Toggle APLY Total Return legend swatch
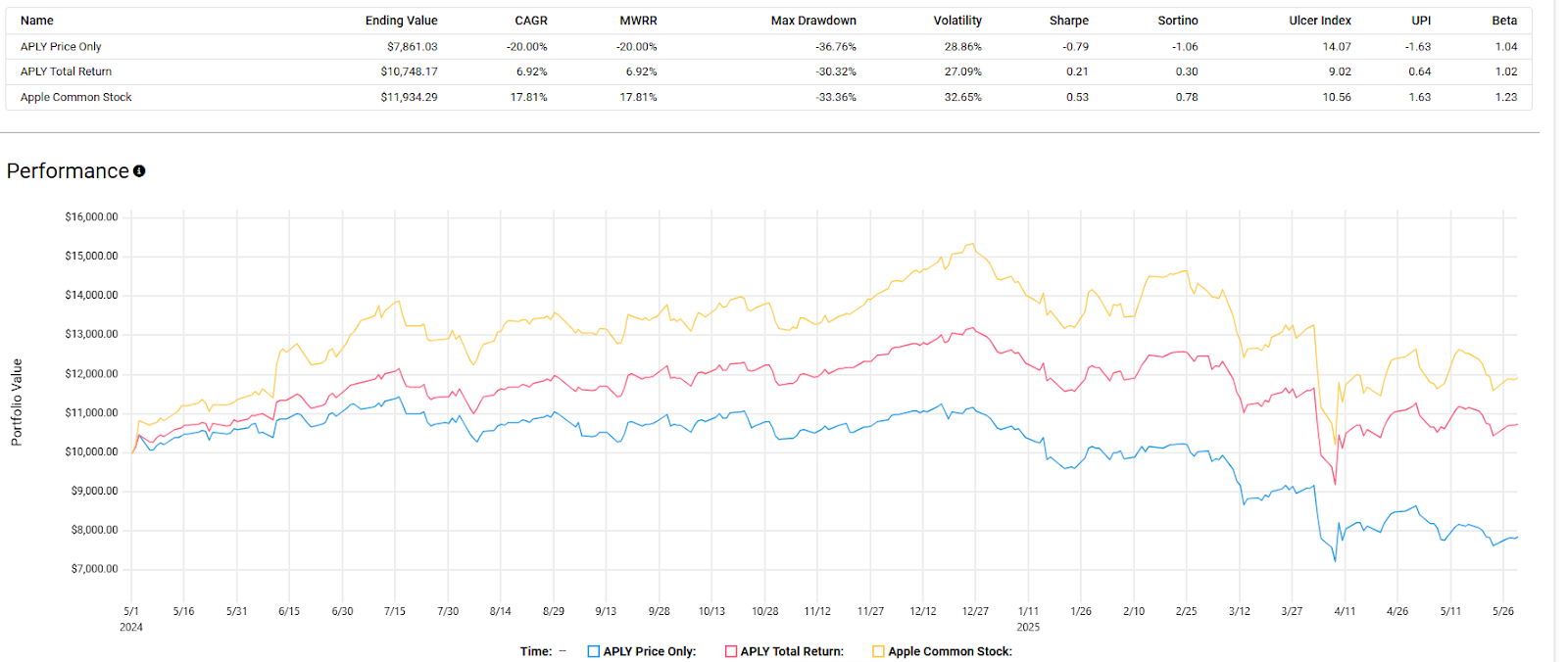This screenshot has height=662, width=1568. click(730, 651)
